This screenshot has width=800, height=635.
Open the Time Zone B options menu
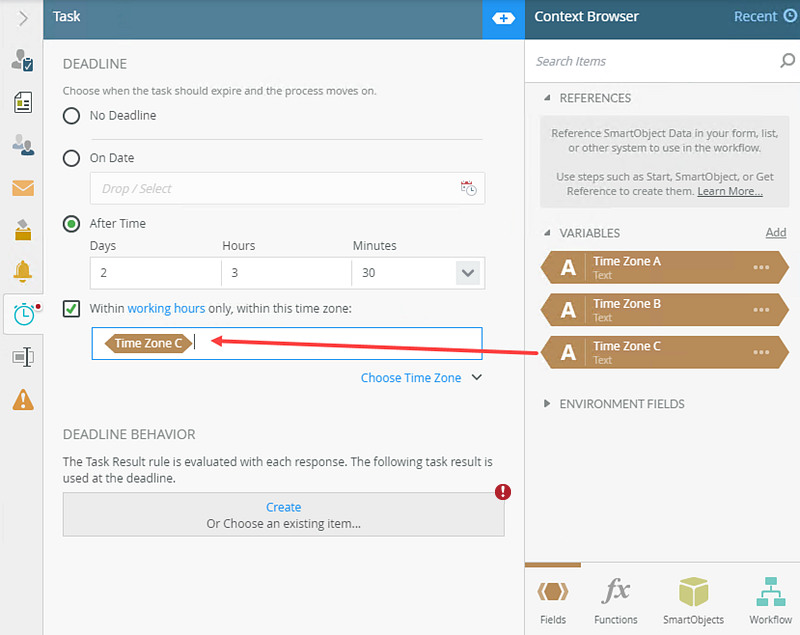click(762, 309)
